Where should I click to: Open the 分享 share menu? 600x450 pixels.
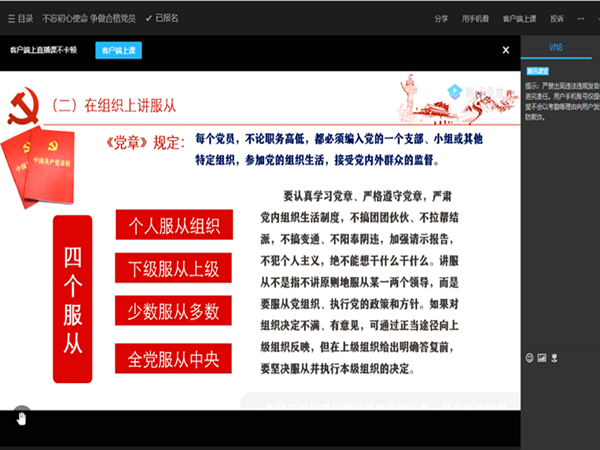tap(441, 18)
